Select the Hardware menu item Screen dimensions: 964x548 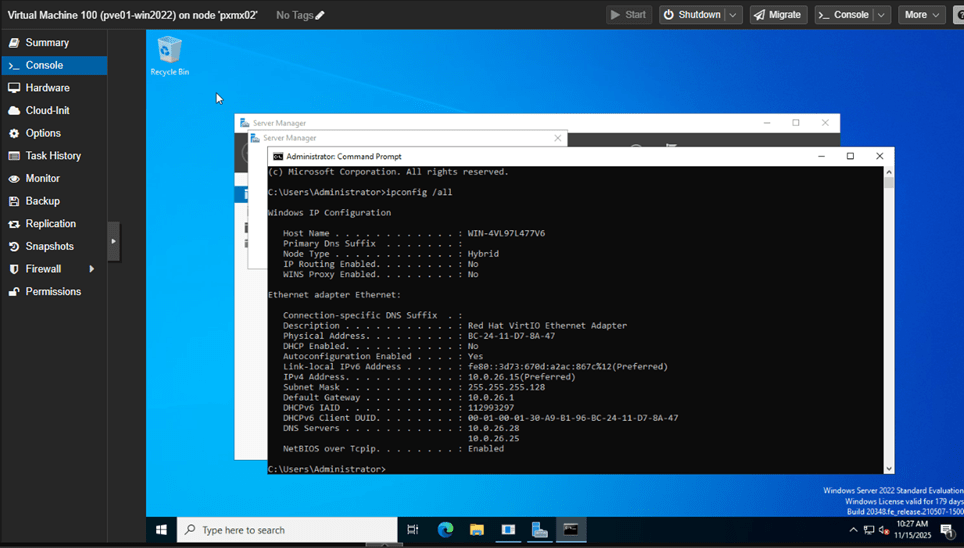pyautogui.click(x=47, y=88)
